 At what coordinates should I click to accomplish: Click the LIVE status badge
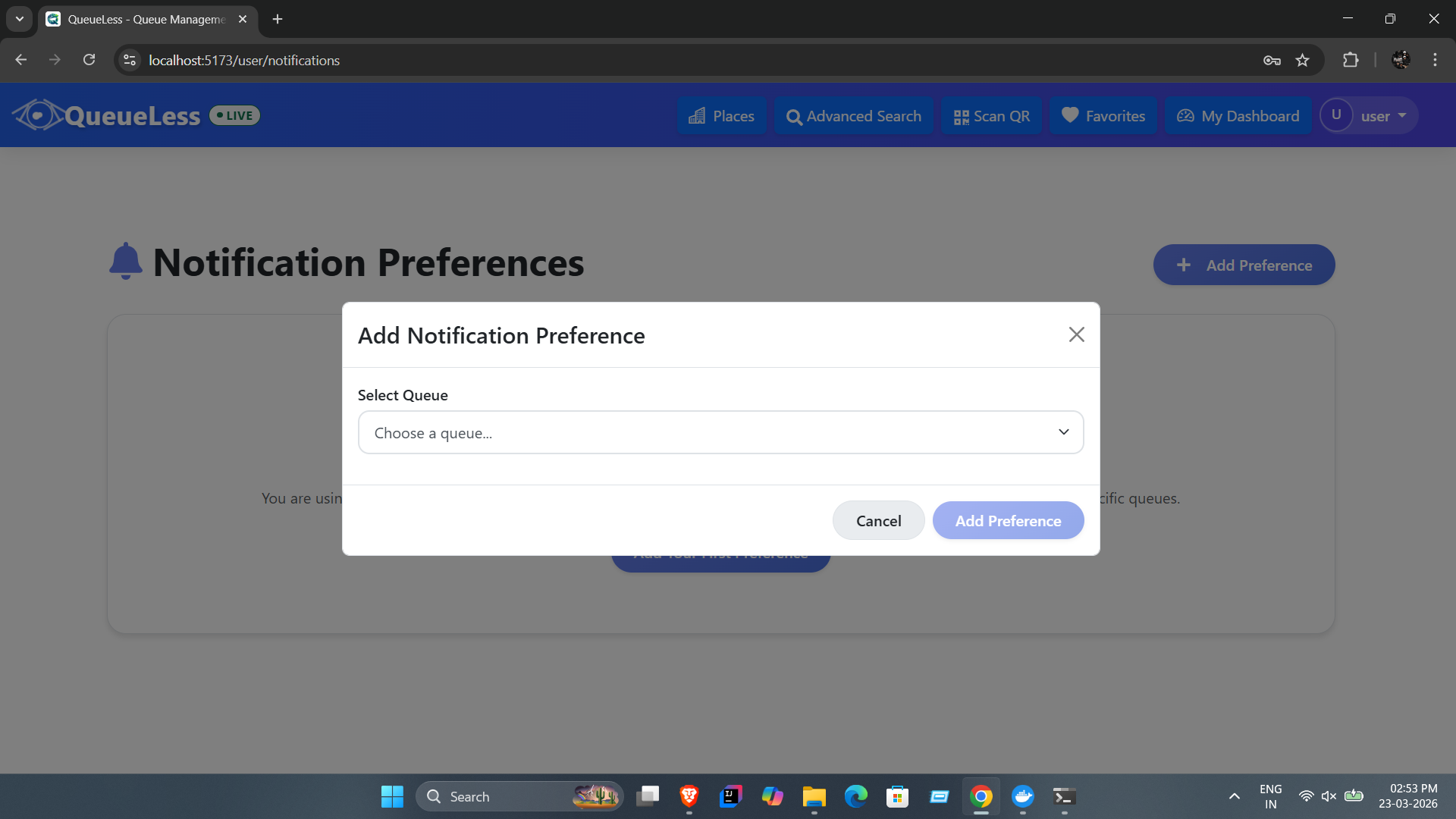(235, 115)
